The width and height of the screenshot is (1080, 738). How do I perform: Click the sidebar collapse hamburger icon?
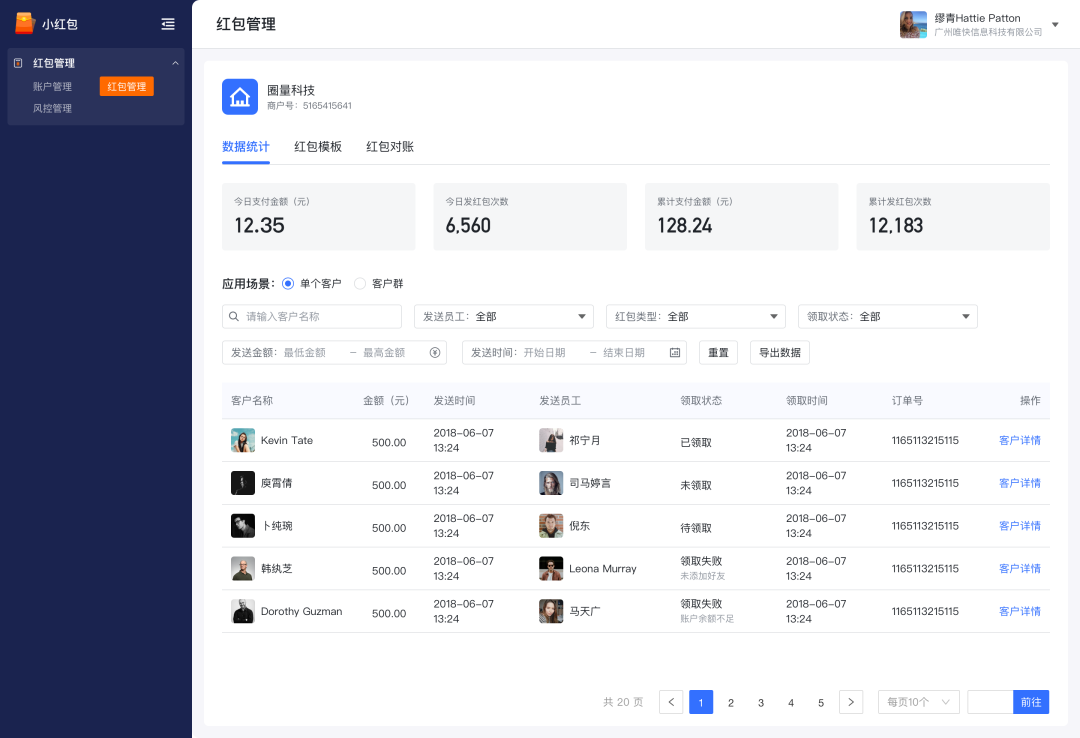coord(167,23)
